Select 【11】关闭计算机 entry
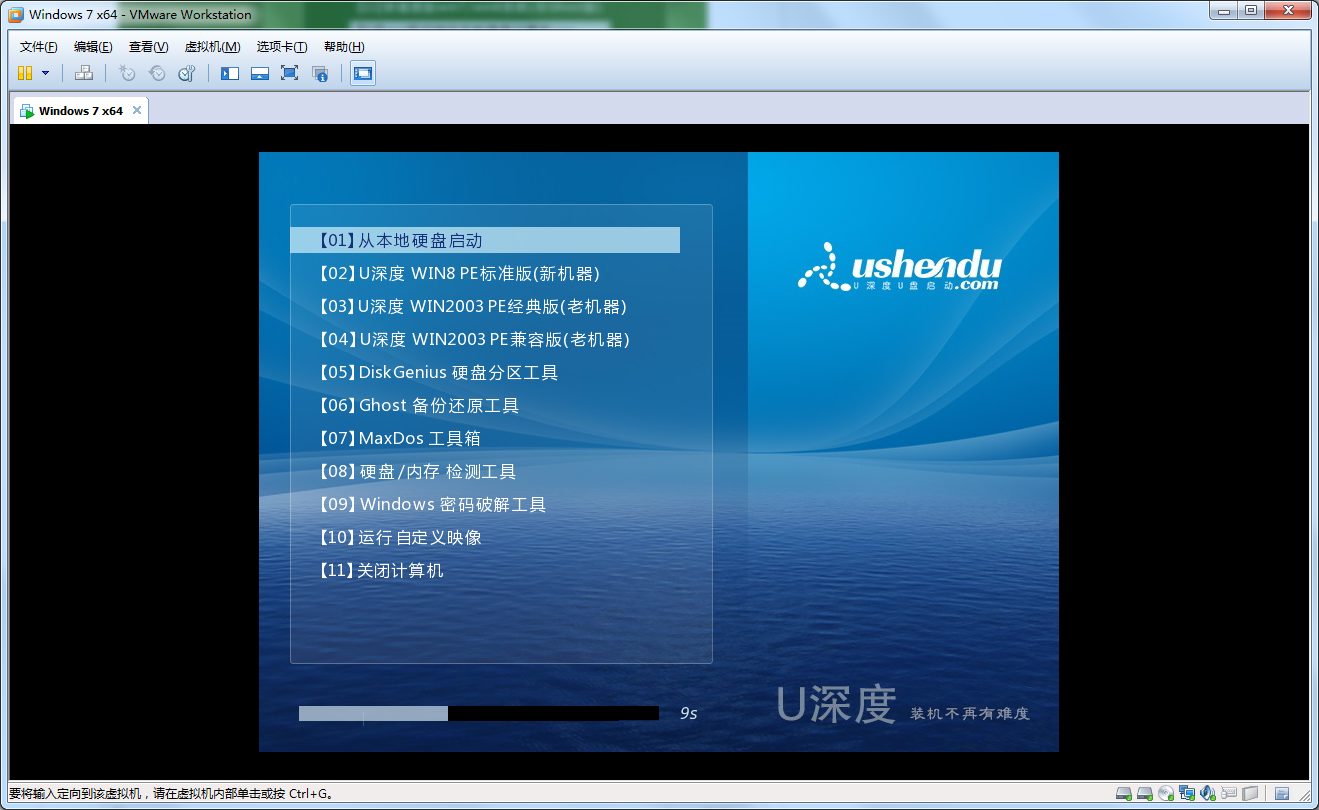 point(380,570)
